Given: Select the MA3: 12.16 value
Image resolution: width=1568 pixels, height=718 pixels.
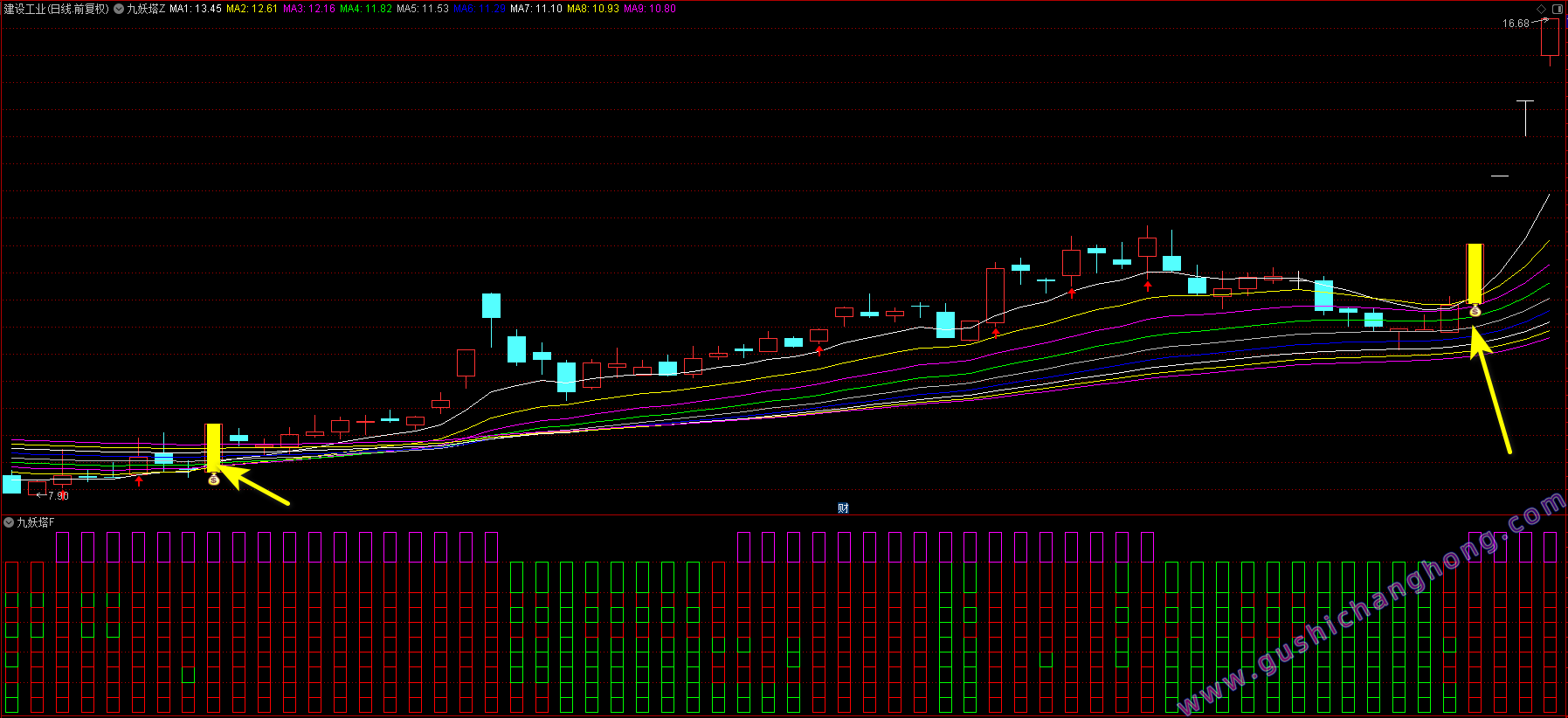Looking at the screenshot, I should 309,9.
